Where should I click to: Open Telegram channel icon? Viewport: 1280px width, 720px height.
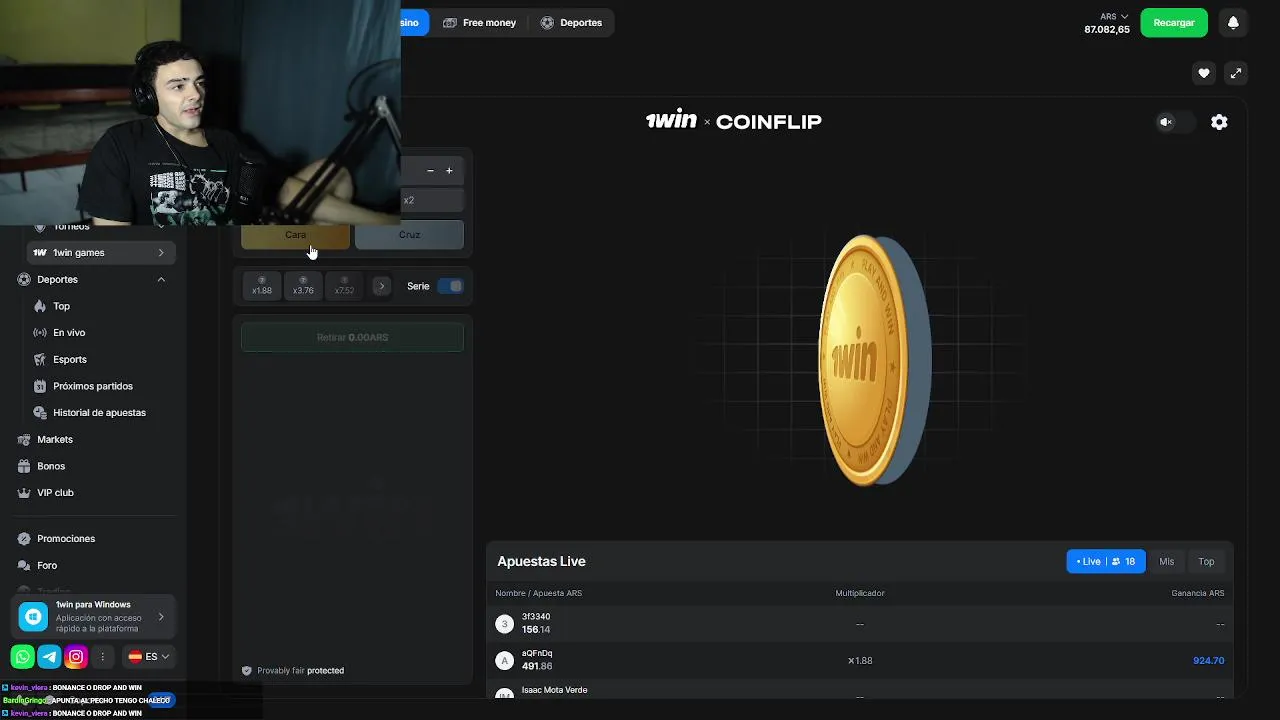click(x=49, y=657)
